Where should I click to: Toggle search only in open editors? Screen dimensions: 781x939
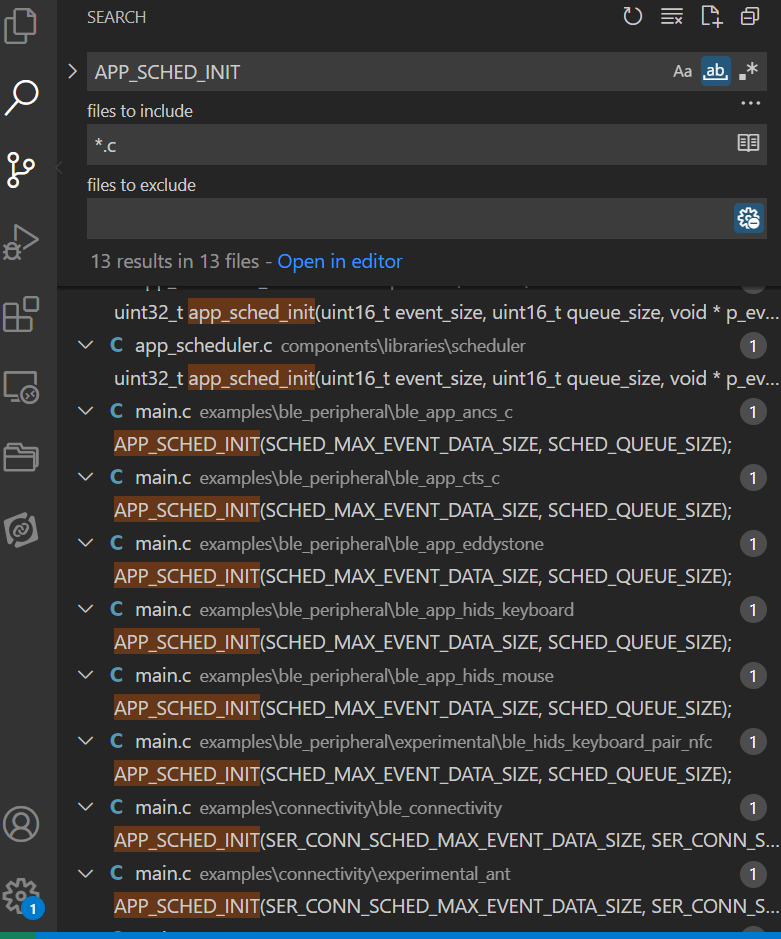coord(748,143)
